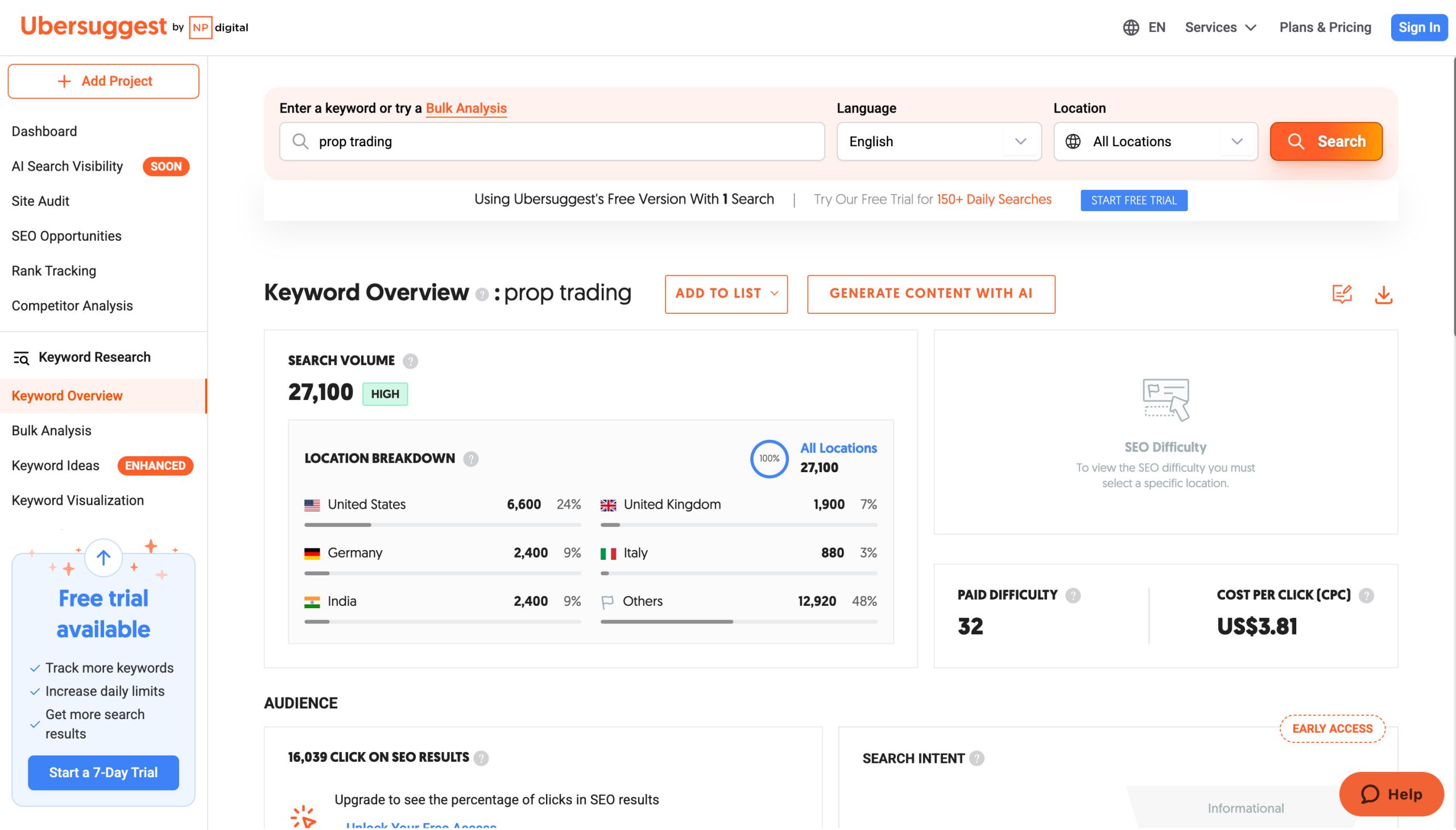Click the edit notes icon beside download

click(1342, 294)
